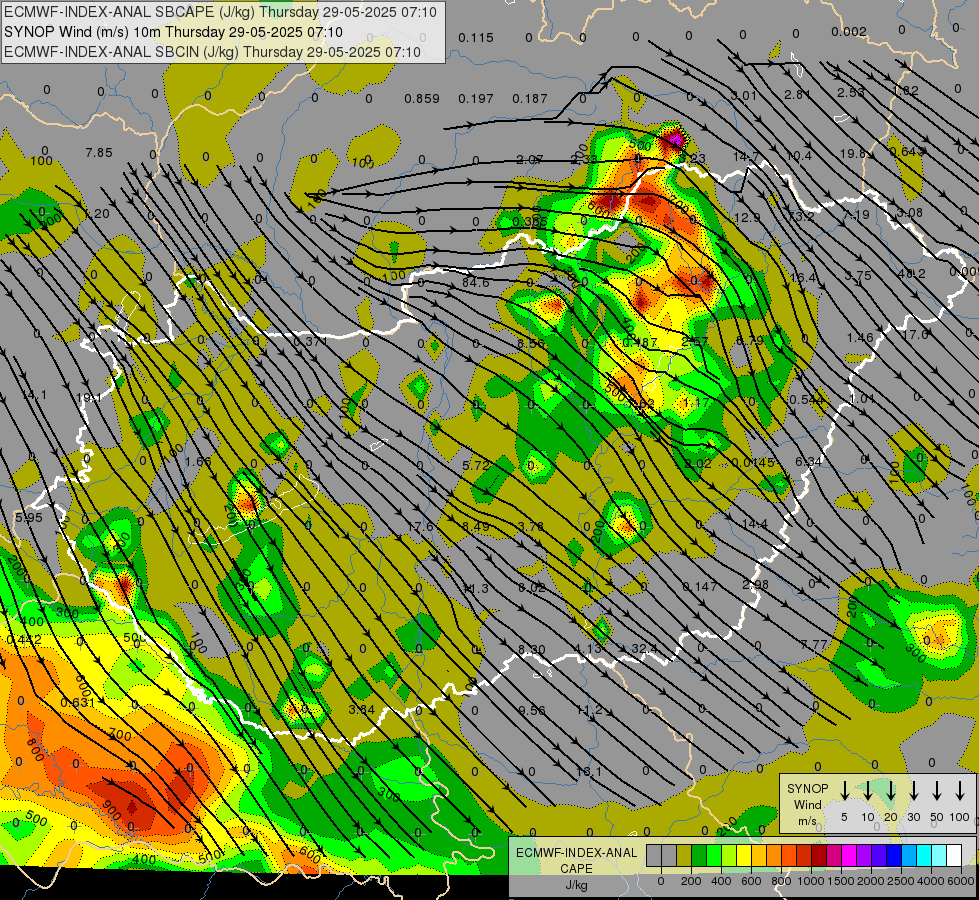
Task: Select the pure blue CAPE legend swatch
Action: (x=893, y=856)
